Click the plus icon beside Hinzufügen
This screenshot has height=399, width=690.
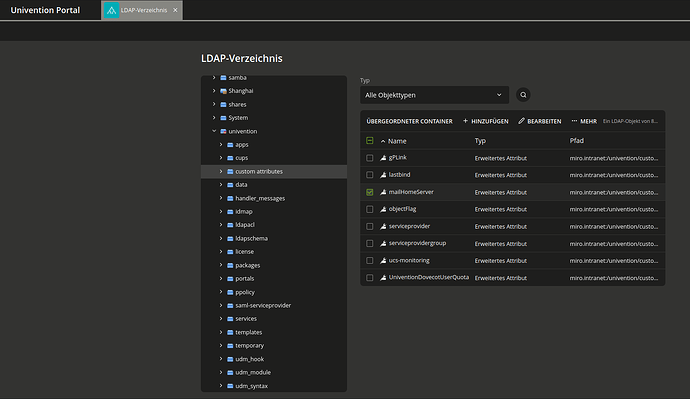tap(465, 121)
